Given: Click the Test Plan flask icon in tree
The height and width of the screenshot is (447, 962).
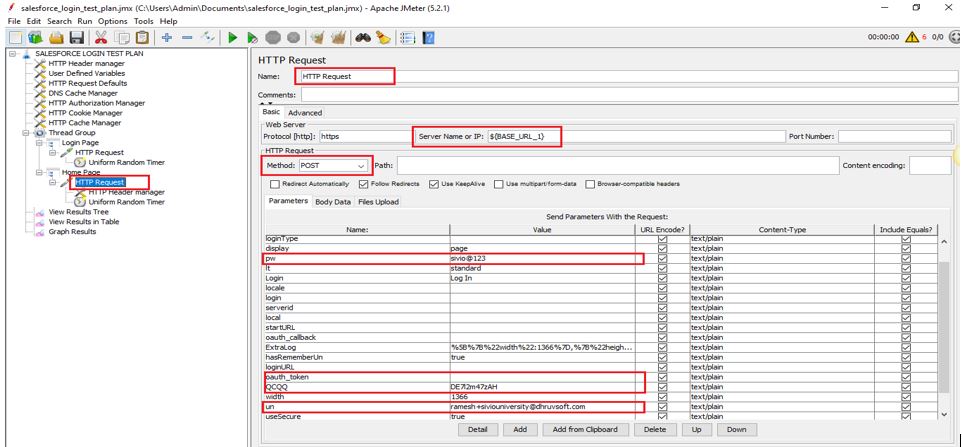Looking at the screenshot, I should pos(26,54).
